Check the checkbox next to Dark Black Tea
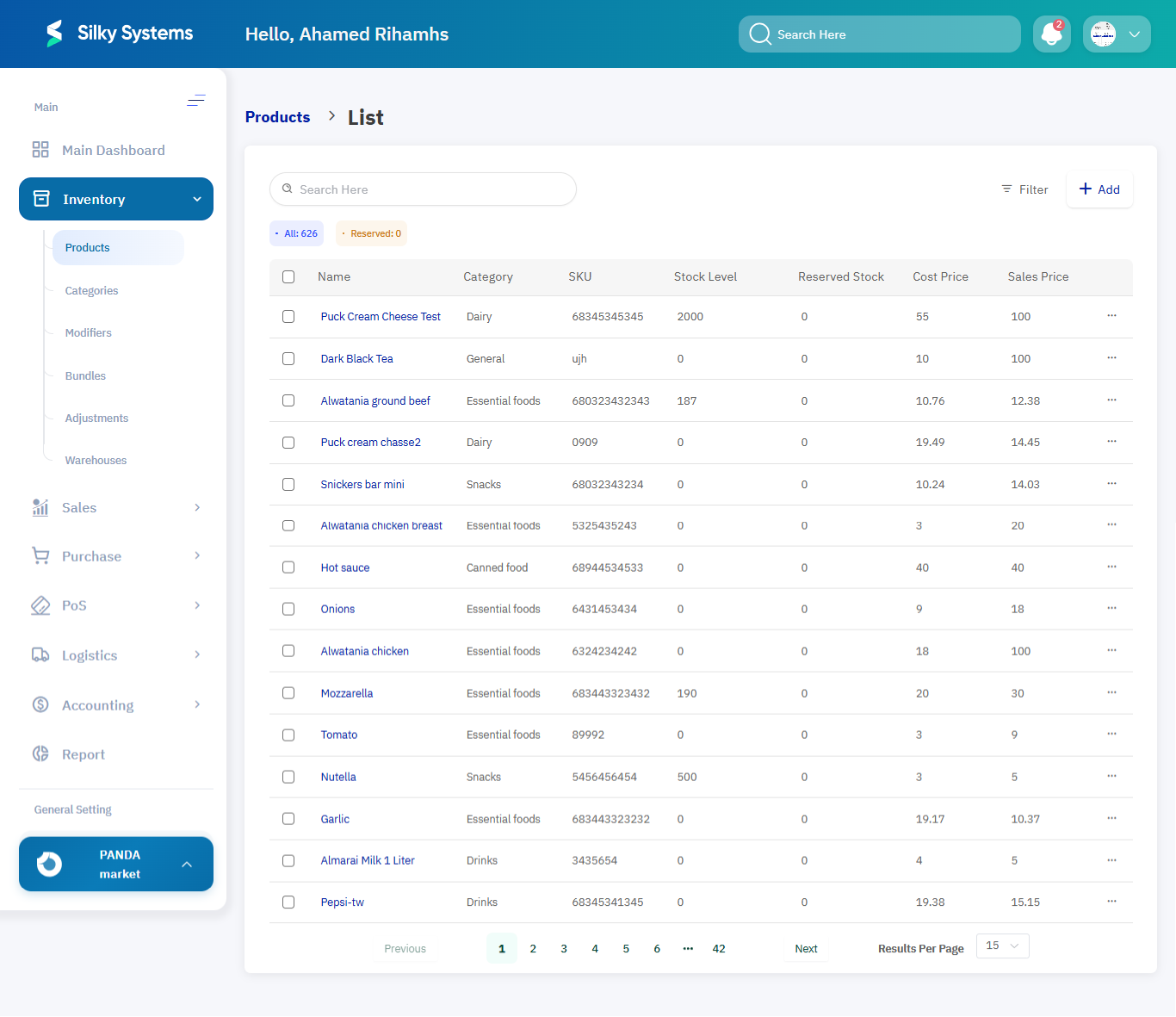This screenshot has width=1176, height=1017. coord(288,358)
